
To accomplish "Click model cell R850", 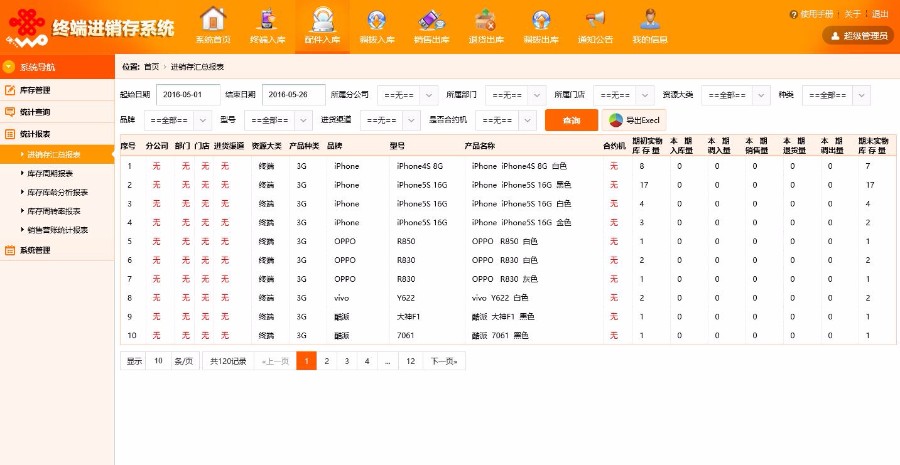I will pyautogui.click(x=406, y=242).
